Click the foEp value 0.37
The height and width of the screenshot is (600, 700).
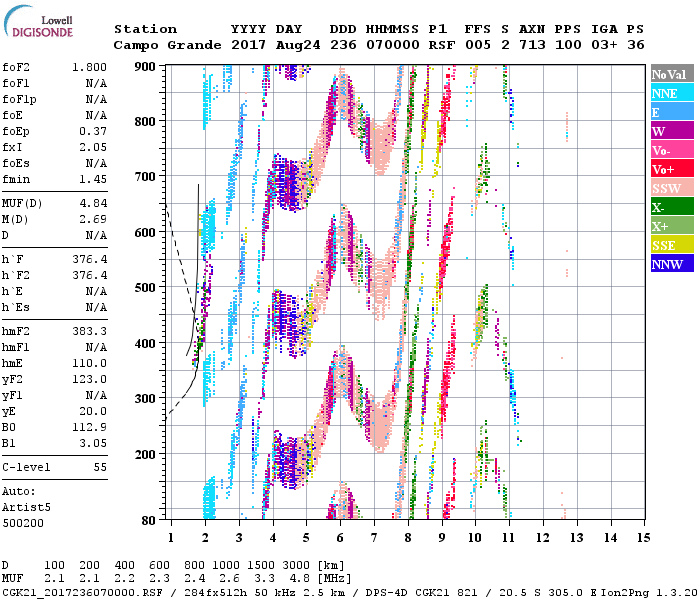(x=93, y=131)
